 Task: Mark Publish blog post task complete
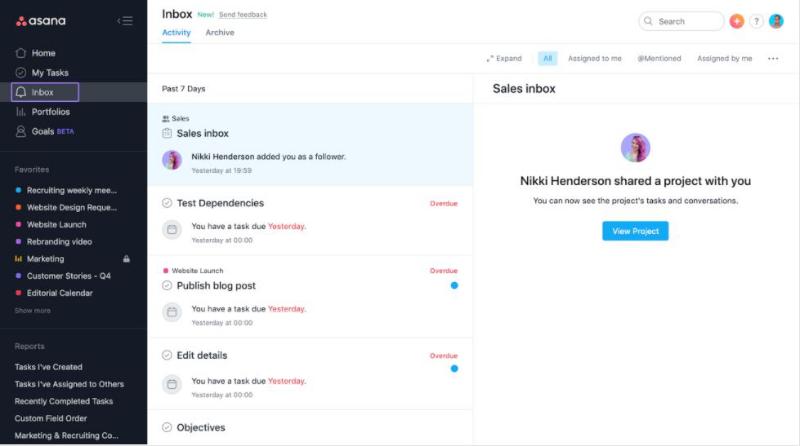(167, 285)
